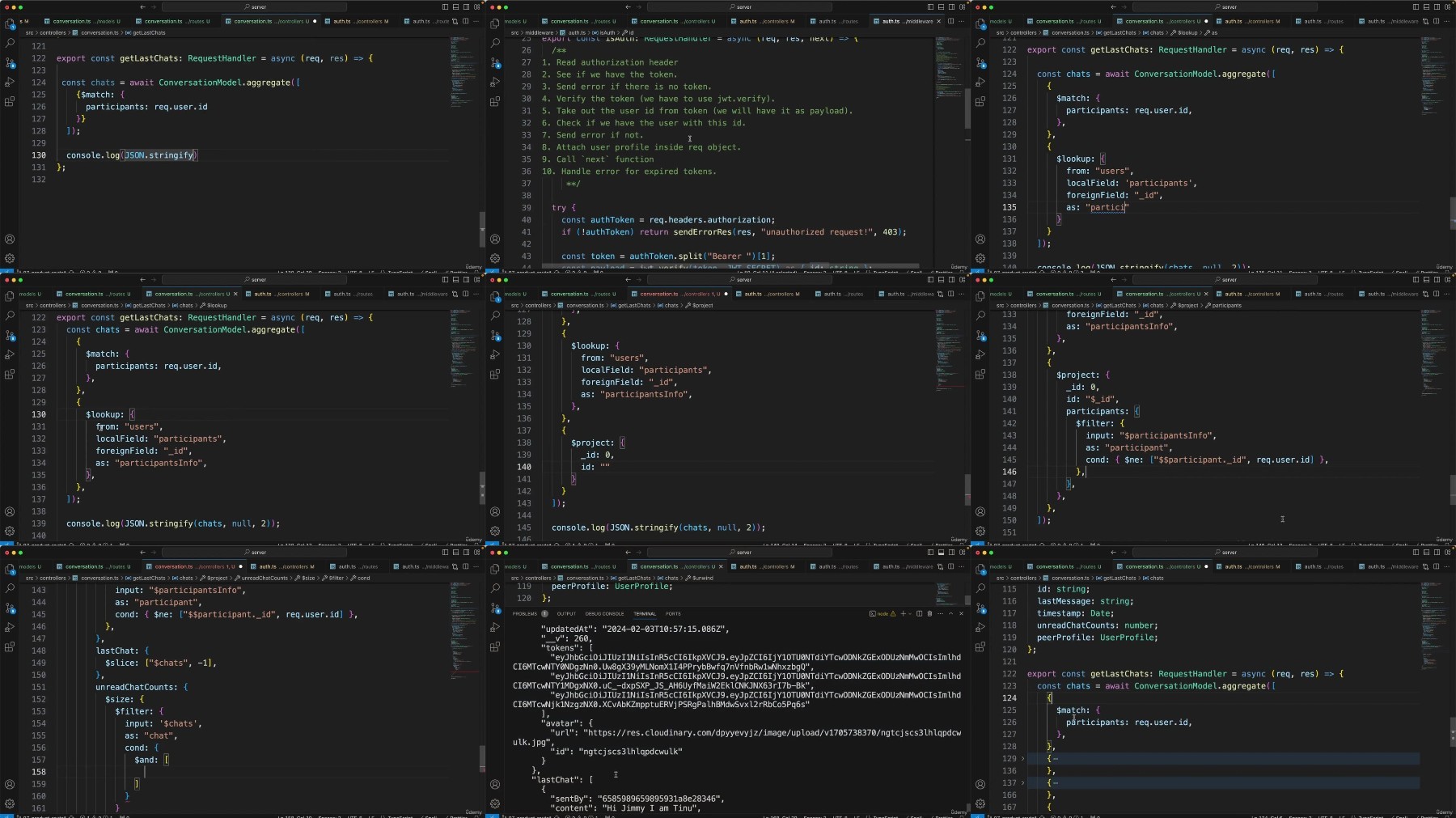Add a new terminal with the plus icon
1456x818 pixels.
coord(903,613)
